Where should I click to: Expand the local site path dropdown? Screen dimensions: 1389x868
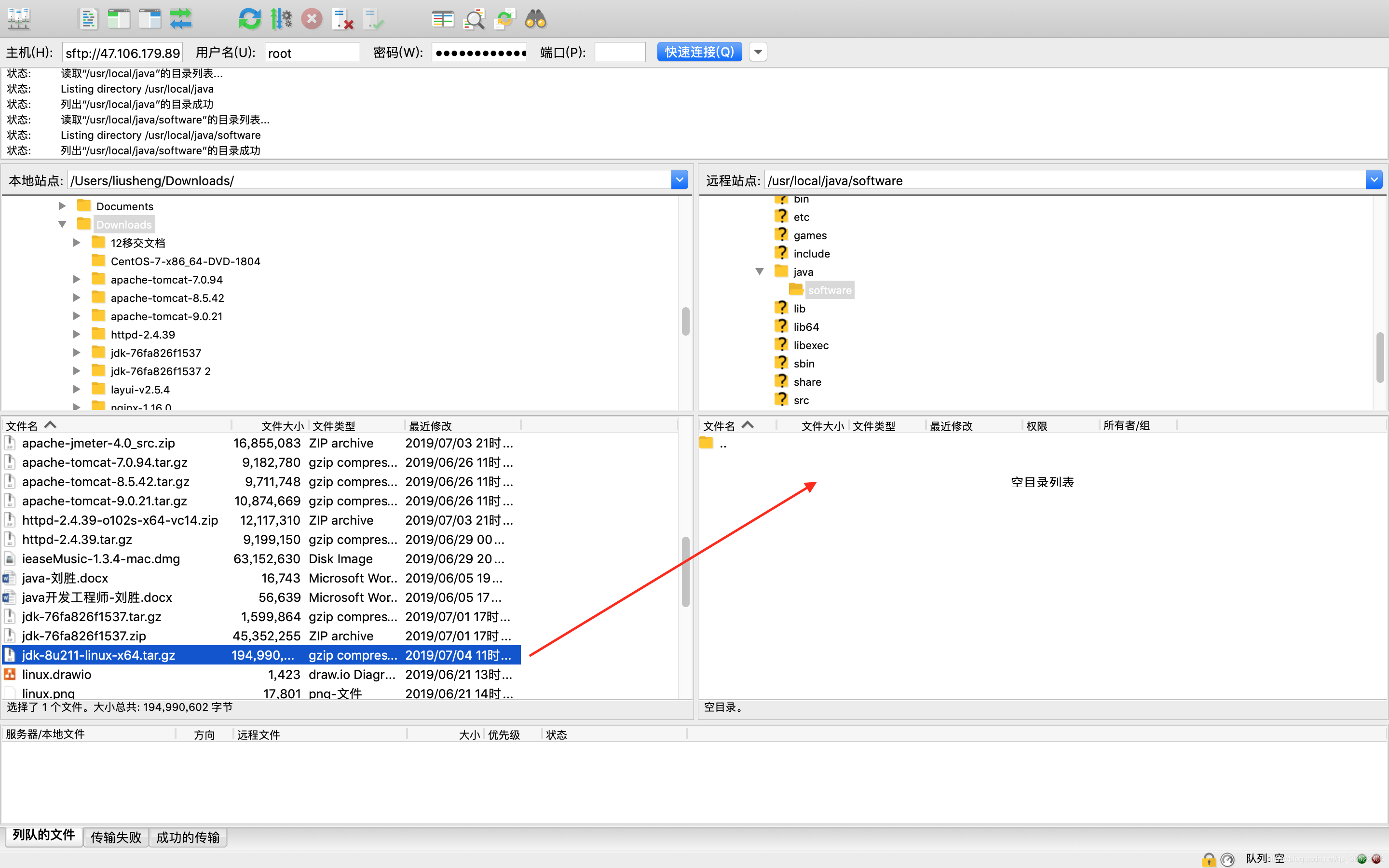[680, 180]
